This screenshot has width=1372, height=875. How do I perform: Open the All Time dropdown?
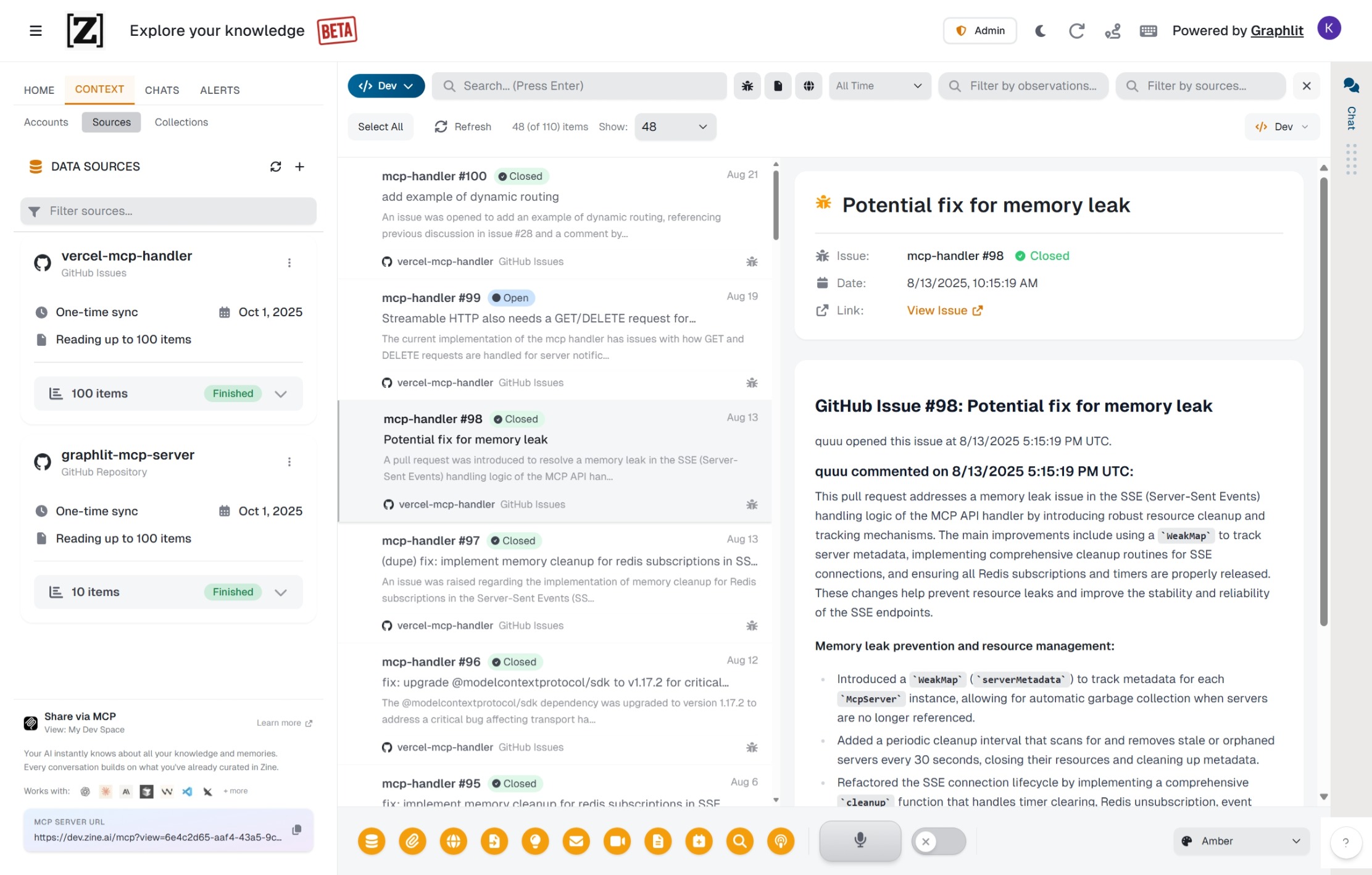[879, 86]
